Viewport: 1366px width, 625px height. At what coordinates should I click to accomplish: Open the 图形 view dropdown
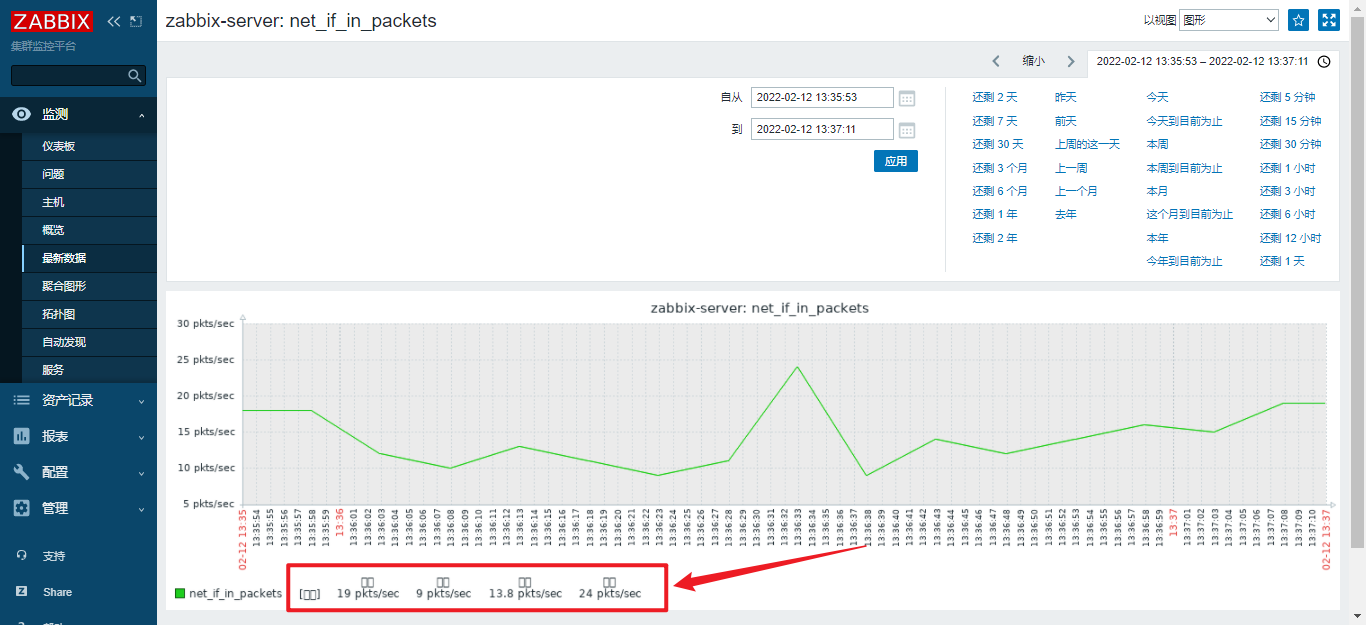pyautogui.click(x=1228, y=20)
